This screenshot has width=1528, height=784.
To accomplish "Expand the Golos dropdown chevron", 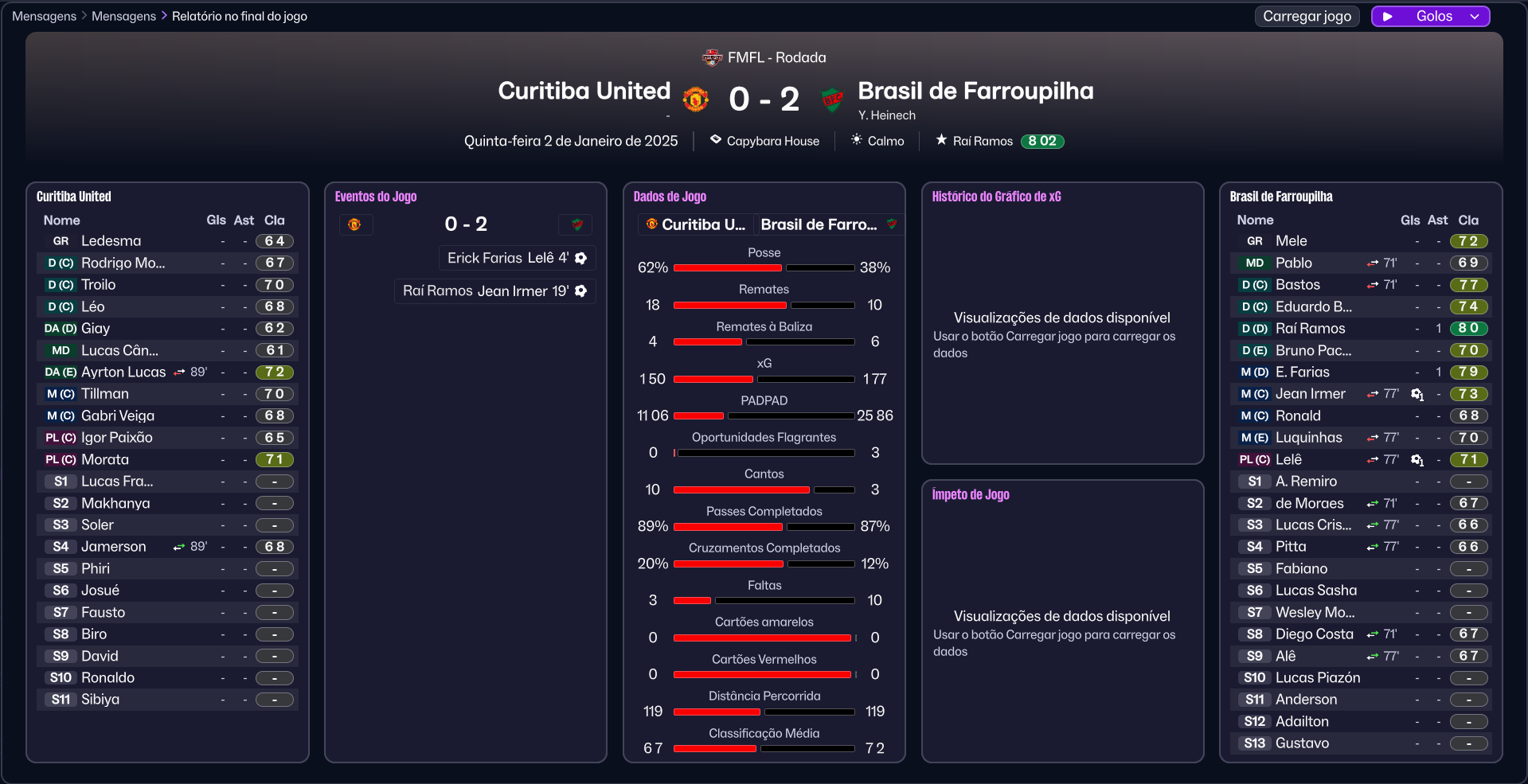I will click(1475, 17).
